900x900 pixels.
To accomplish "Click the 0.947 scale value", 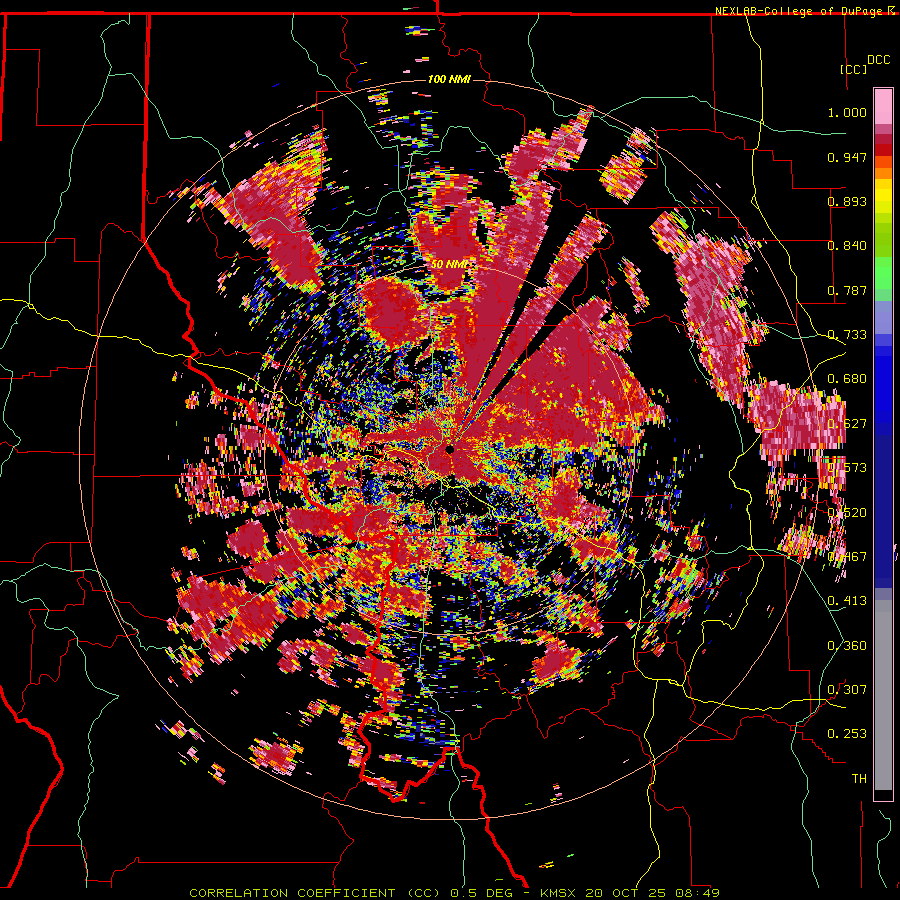I will coord(847,157).
